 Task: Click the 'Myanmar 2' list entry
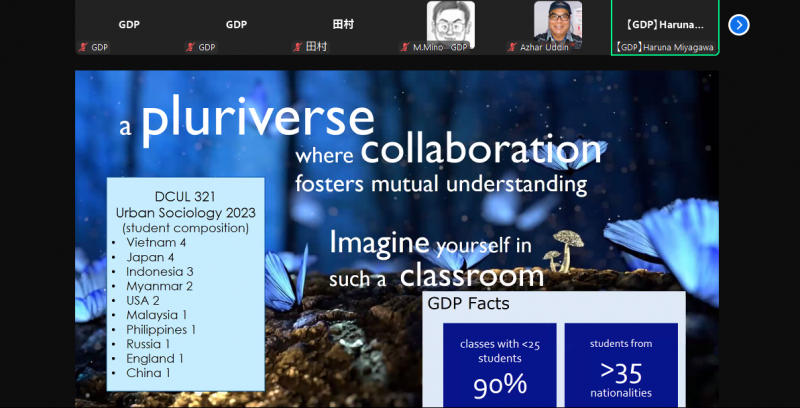(159, 286)
